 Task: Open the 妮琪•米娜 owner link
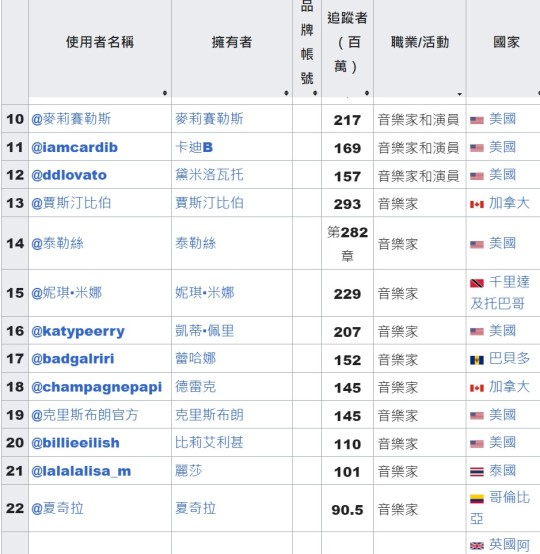(x=205, y=293)
